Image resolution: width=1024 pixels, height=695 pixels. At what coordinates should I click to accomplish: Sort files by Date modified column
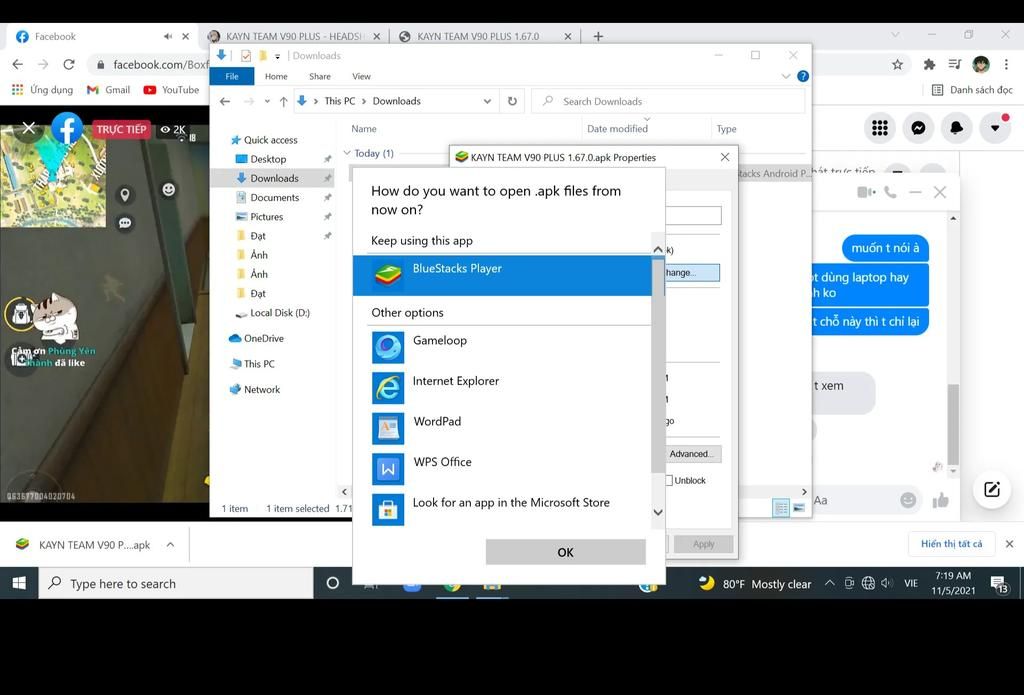point(617,129)
